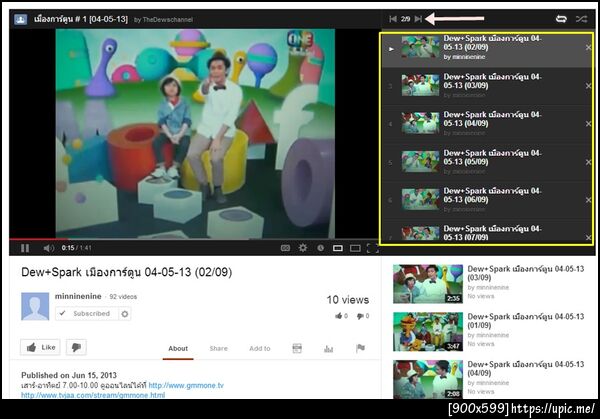The height and width of the screenshot is (419, 600).
Task: Open the transcript icon tab
Action: [297, 348]
